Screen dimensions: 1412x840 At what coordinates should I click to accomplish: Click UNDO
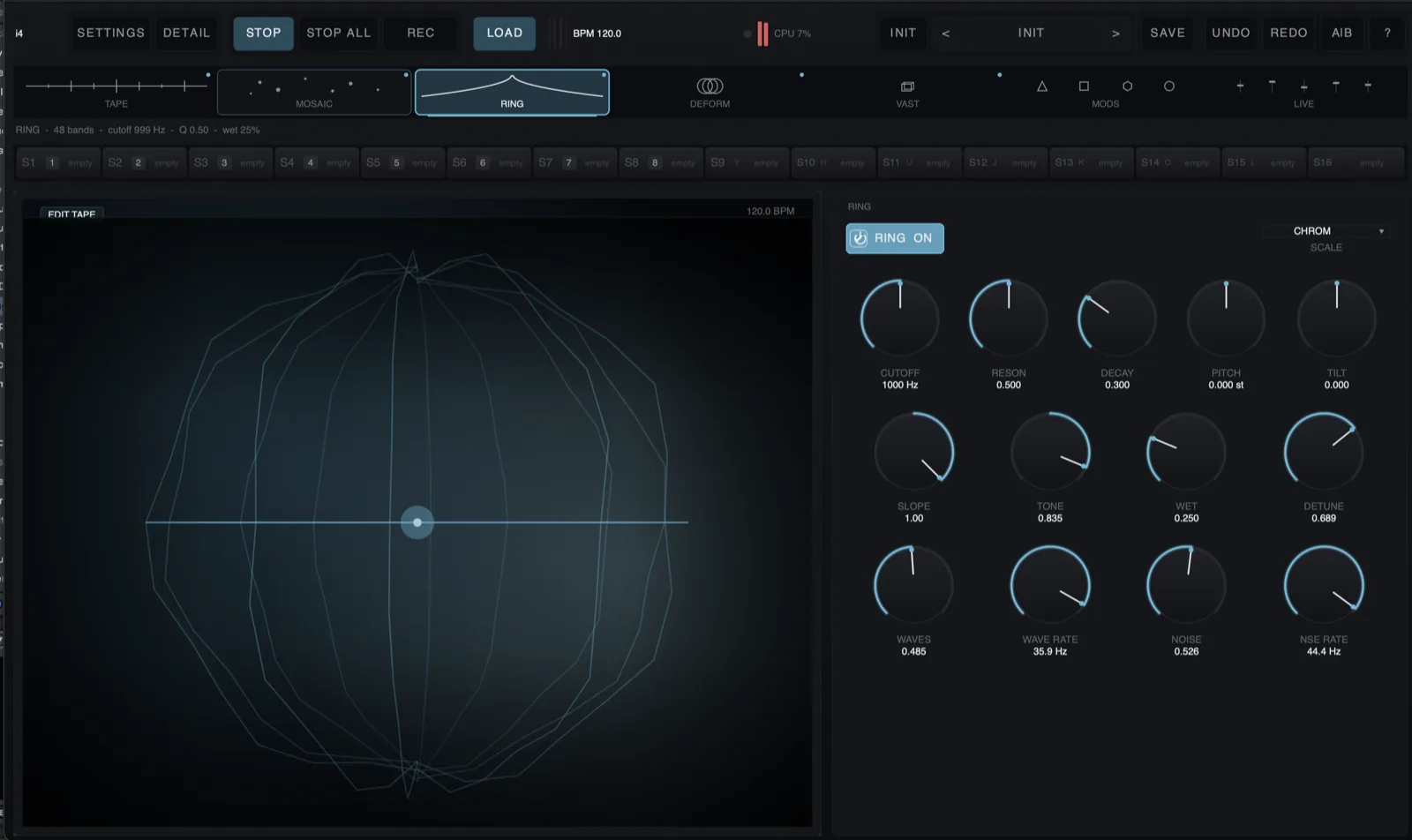pyautogui.click(x=1231, y=33)
